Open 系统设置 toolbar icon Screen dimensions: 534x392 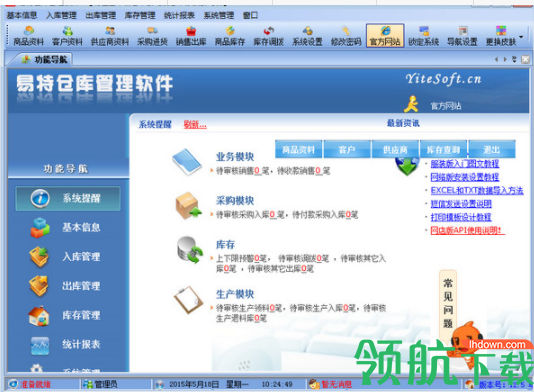click(308, 36)
